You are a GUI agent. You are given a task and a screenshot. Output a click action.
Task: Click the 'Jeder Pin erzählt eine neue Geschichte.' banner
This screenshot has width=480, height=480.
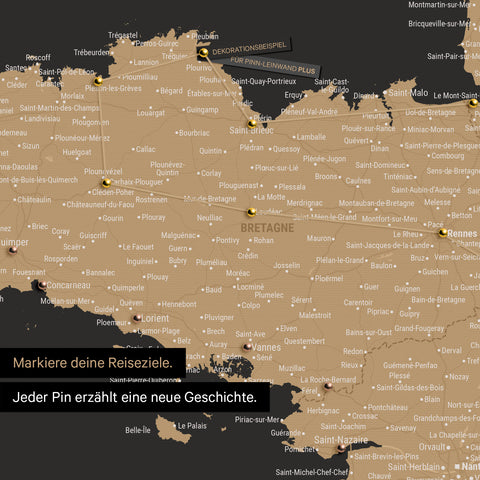(135, 397)
